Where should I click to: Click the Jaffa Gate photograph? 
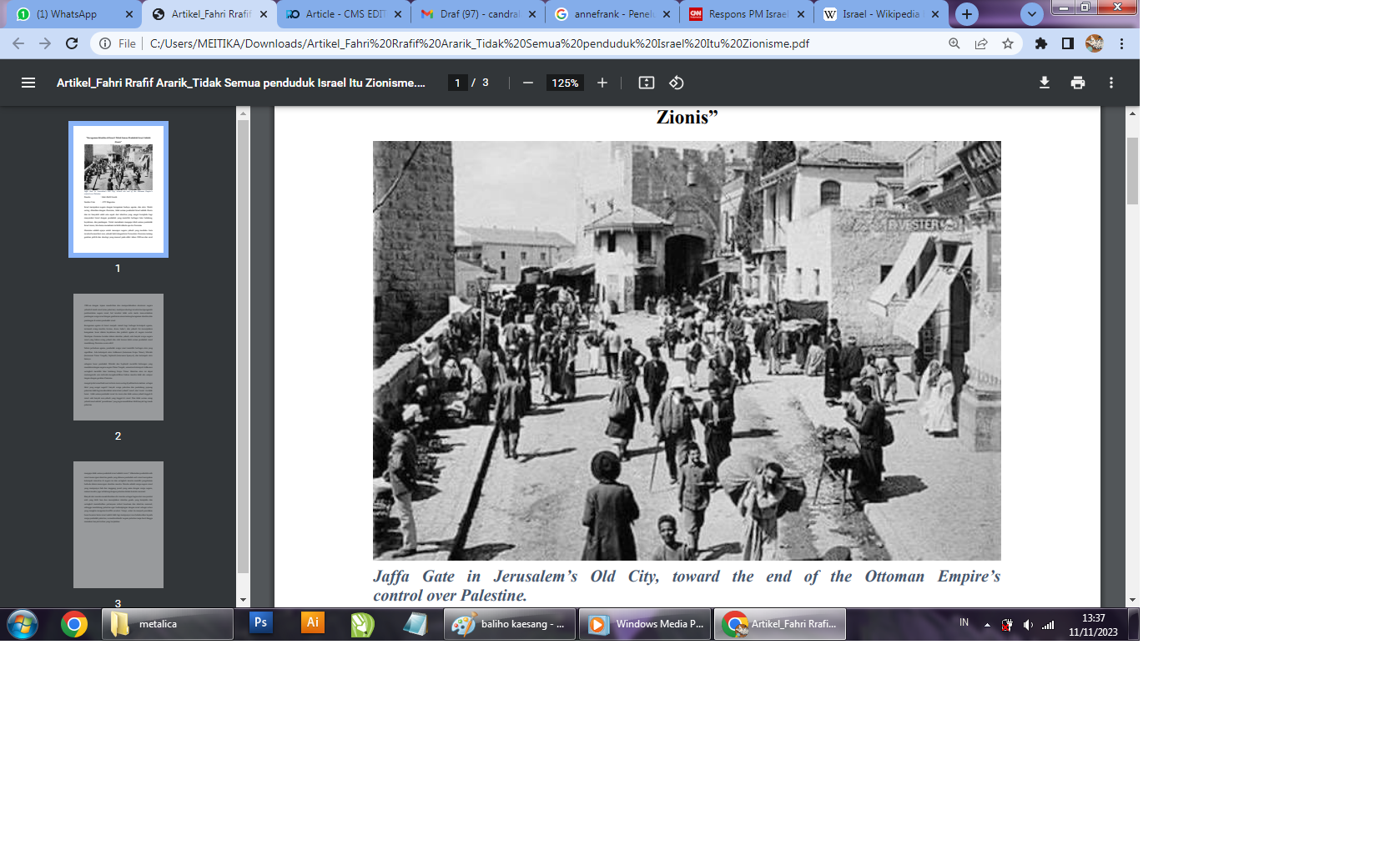click(687, 350)
